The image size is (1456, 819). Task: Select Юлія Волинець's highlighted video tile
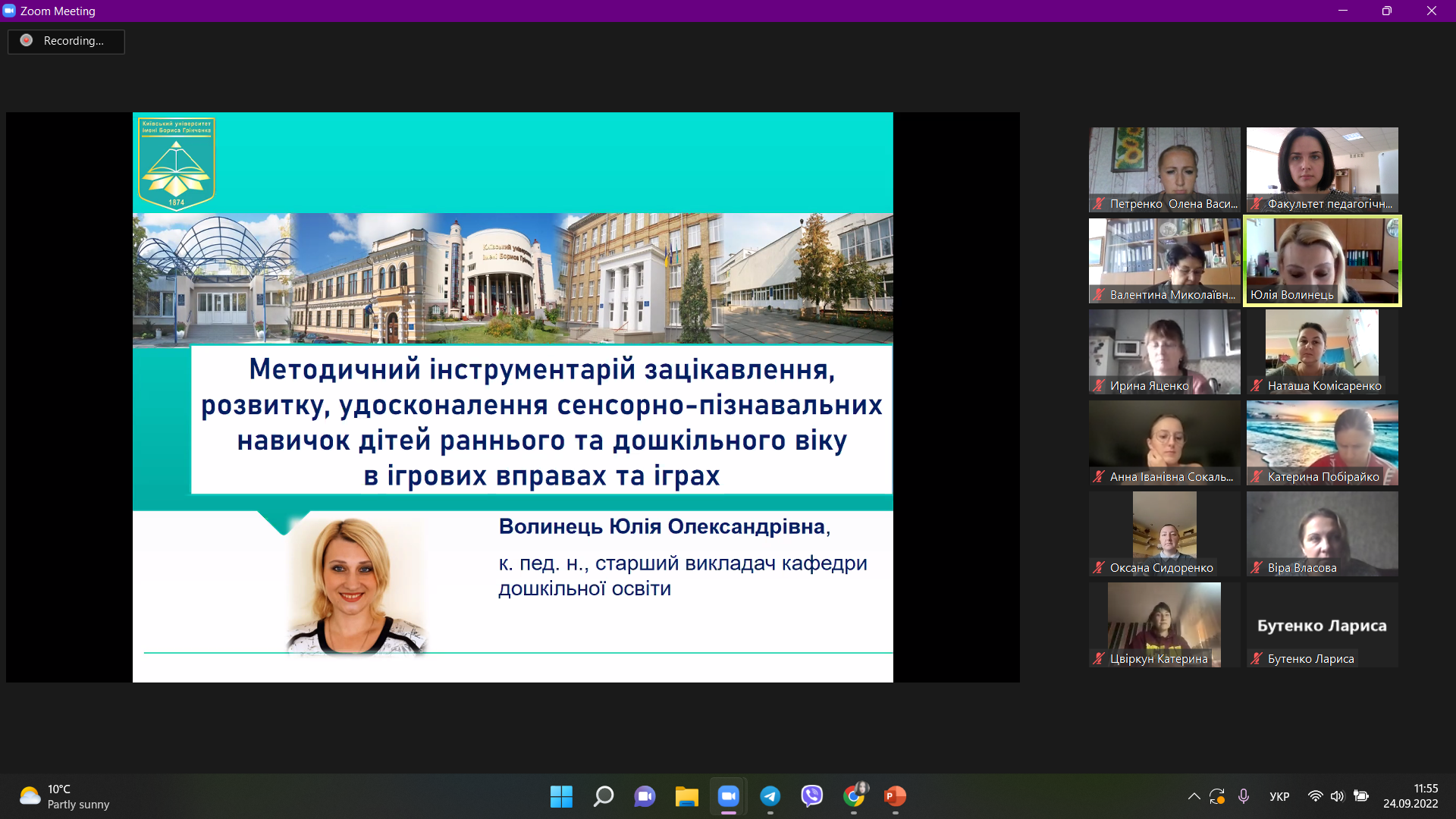pyautogui.click(x=1322, y=260)
